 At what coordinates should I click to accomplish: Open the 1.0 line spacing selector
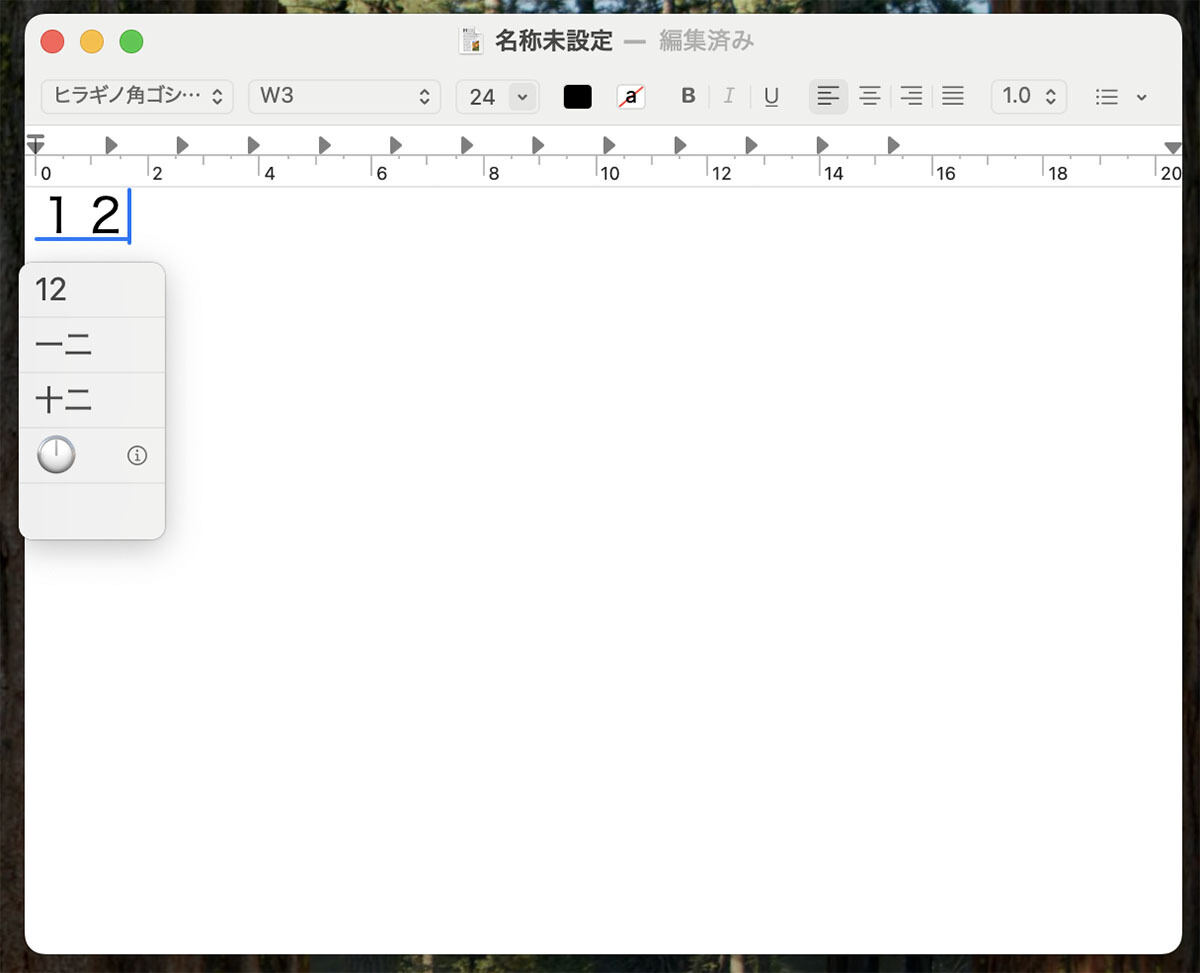click(1028, 96)
